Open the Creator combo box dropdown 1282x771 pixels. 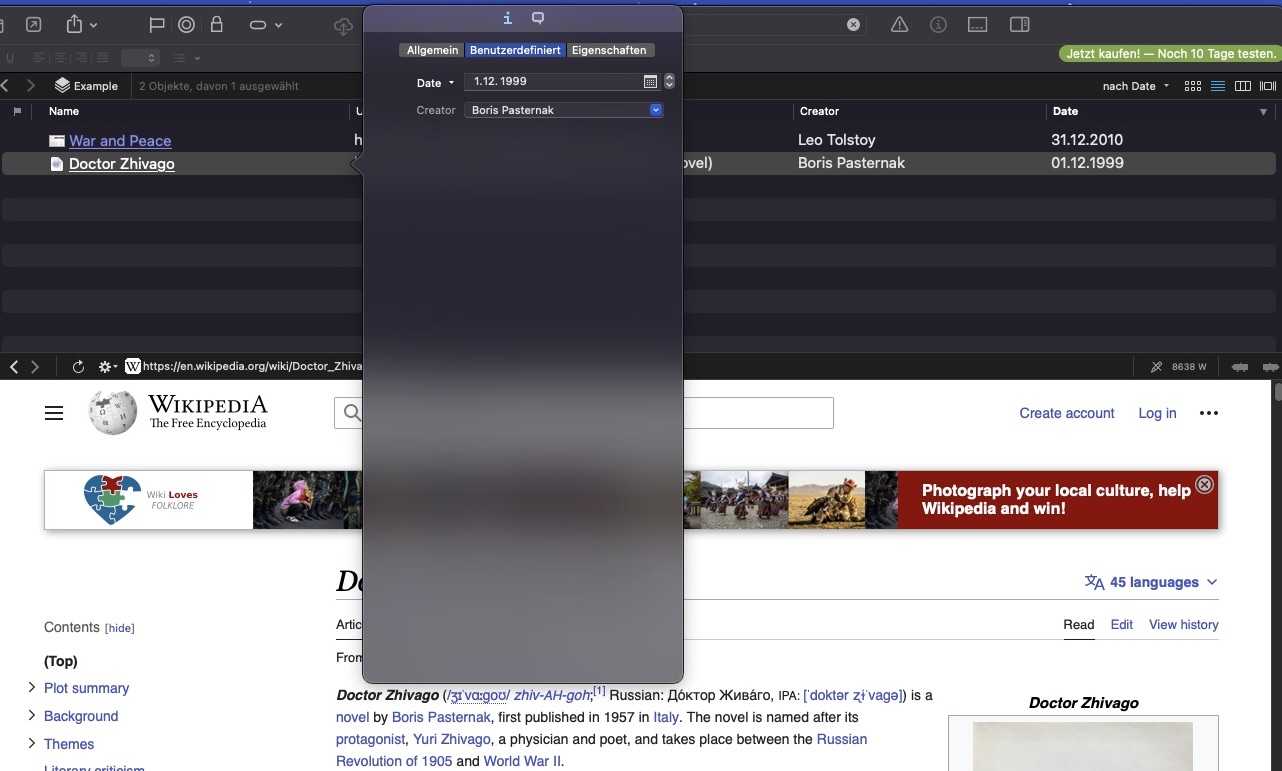tap(656, 110)
